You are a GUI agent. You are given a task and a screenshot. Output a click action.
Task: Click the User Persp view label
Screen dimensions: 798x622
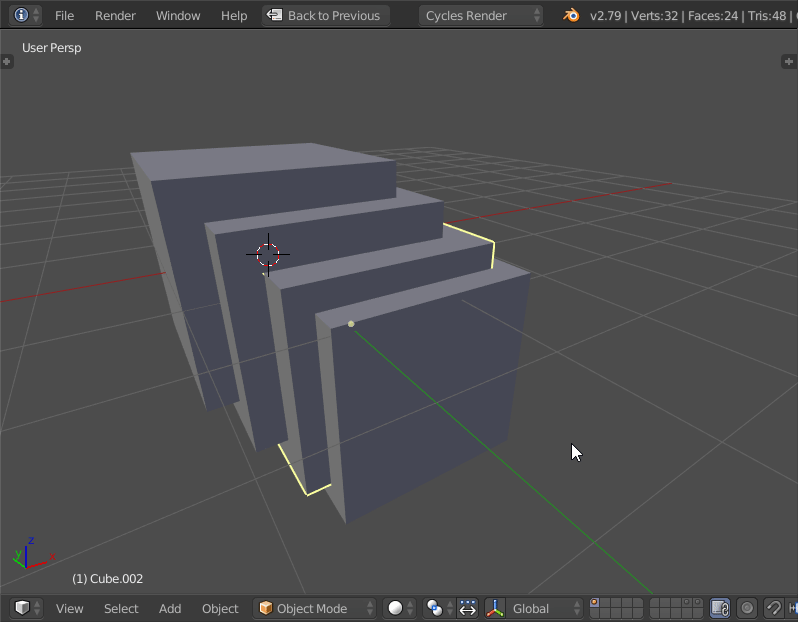[51, 48]
